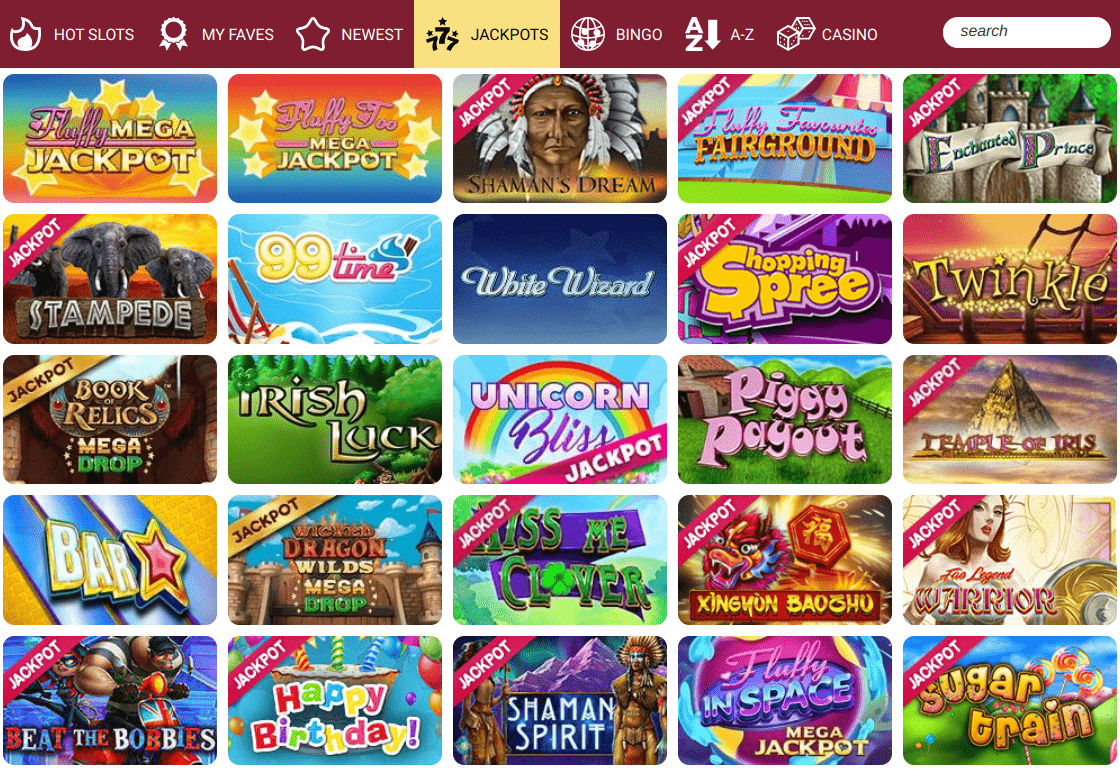This screenshot has width=1120, height=770.
Task: Launch the Sugar Train slot
Action: pos(1009,701)
